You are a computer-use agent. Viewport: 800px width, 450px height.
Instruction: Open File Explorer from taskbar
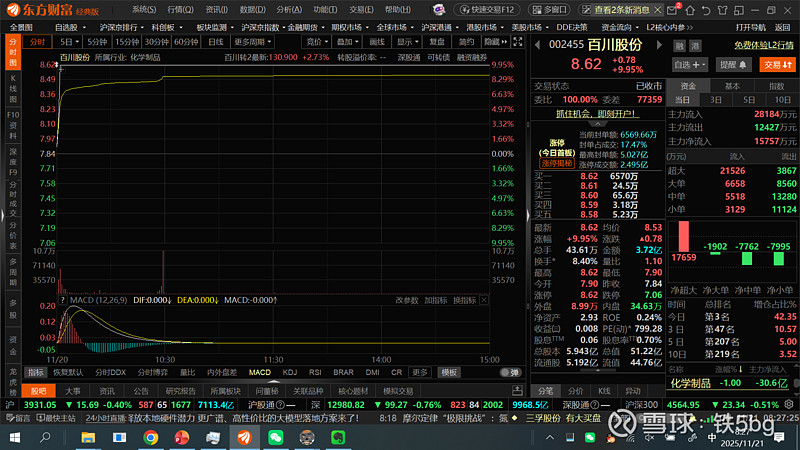tap(88, 437)
